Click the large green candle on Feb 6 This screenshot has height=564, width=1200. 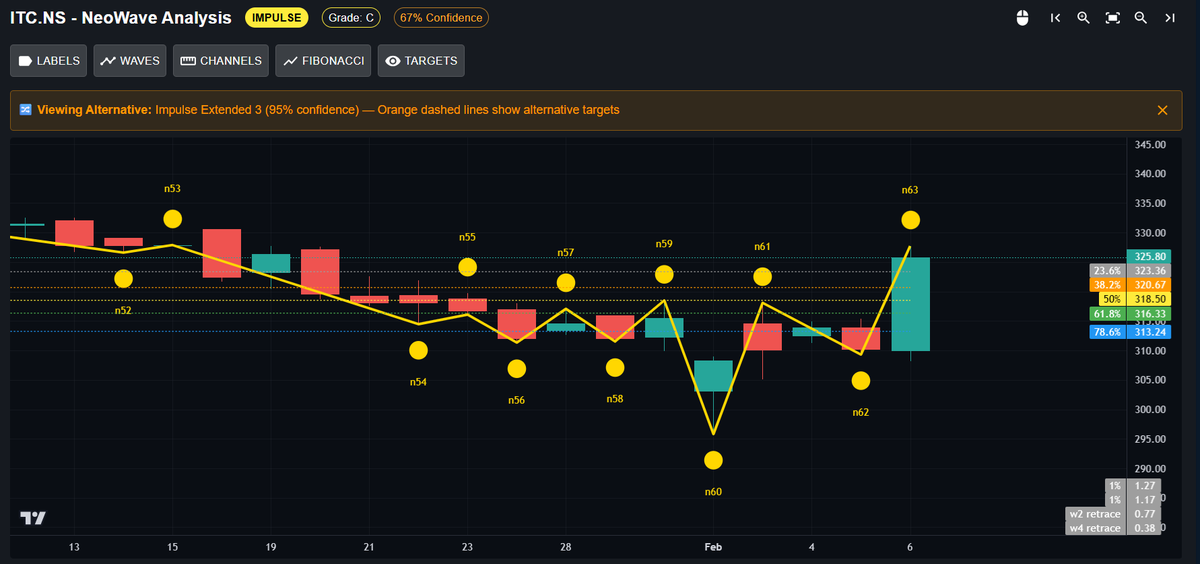point(911,304)
